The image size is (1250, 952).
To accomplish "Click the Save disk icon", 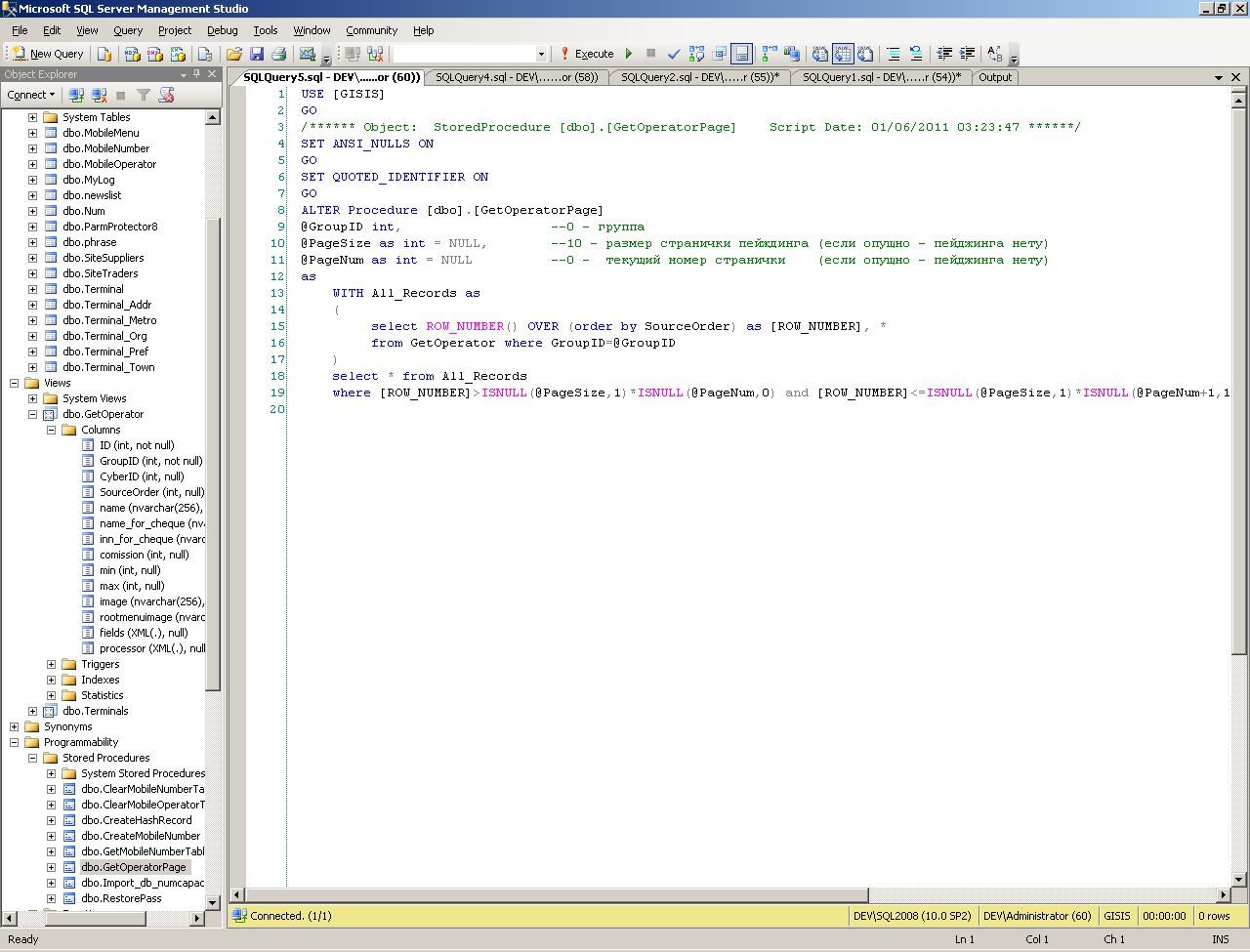I will coord(257,54).
